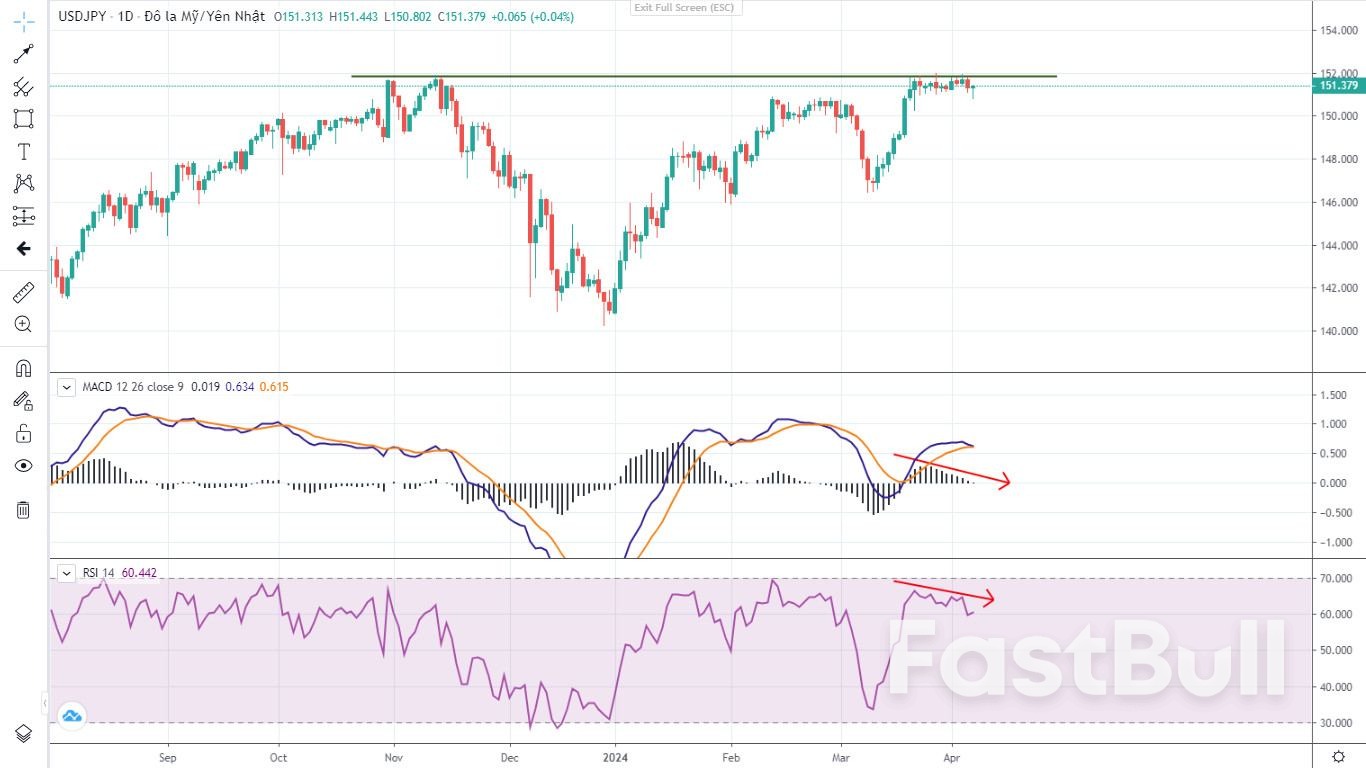
Task: Click the 2024 label on time axis
Action: click(x=616, y=757)
